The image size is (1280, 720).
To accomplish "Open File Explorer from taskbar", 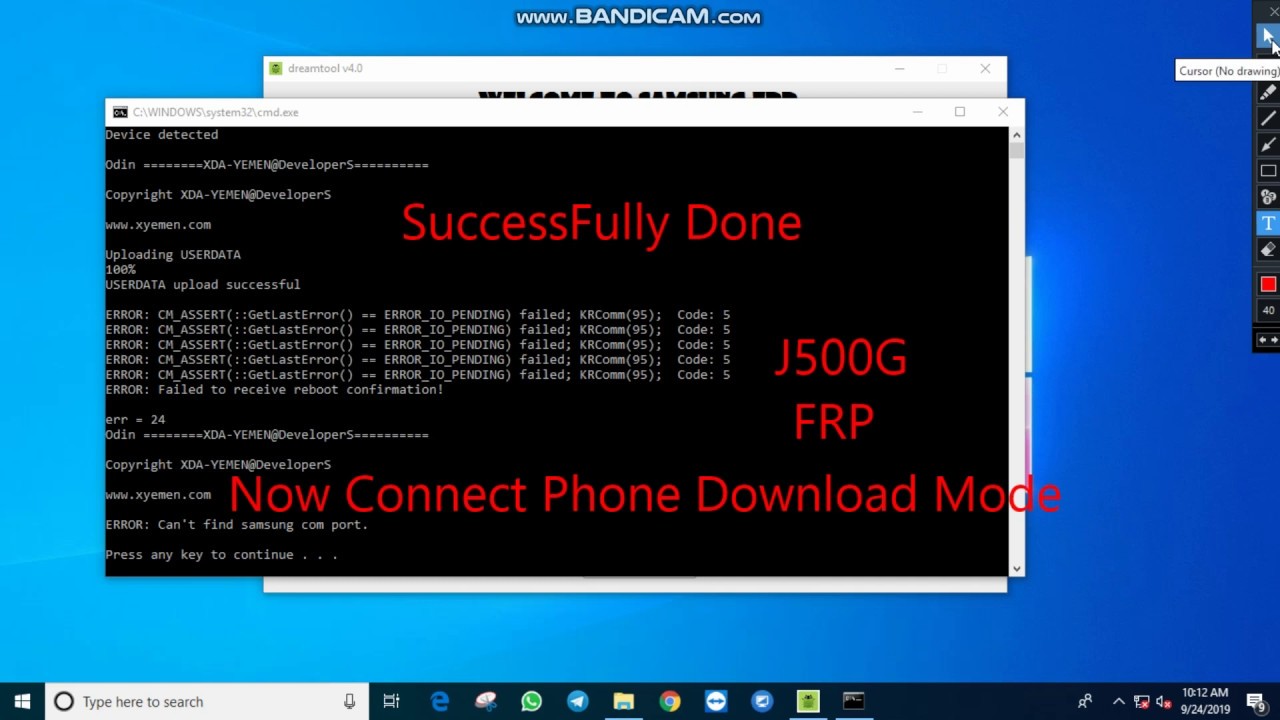I will [x=623, y=702].
